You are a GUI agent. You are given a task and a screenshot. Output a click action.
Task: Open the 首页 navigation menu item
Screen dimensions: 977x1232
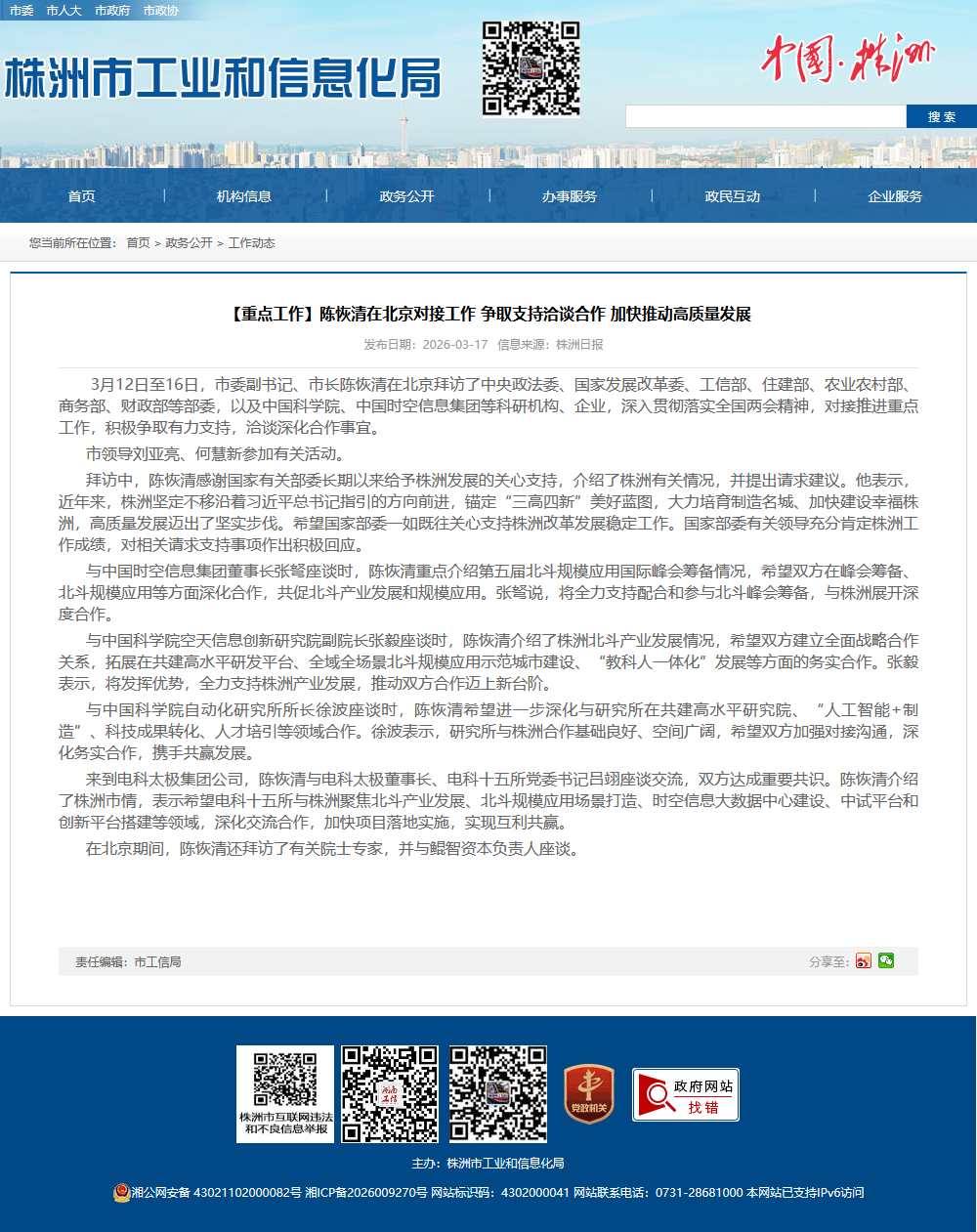pos(81,196)
